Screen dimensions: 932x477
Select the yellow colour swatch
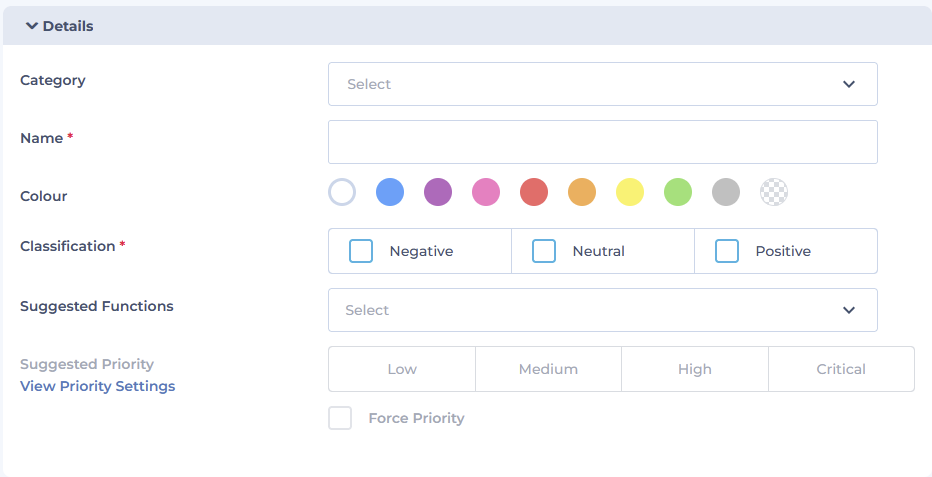pyautogui.click(x=630, y=192)
